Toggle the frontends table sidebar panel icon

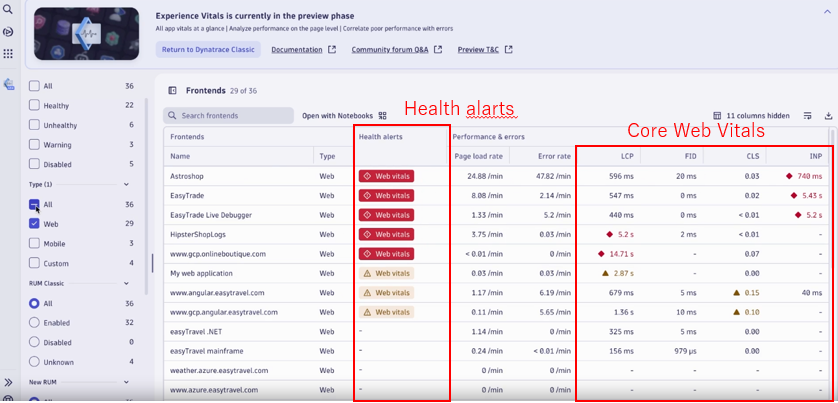173,90
